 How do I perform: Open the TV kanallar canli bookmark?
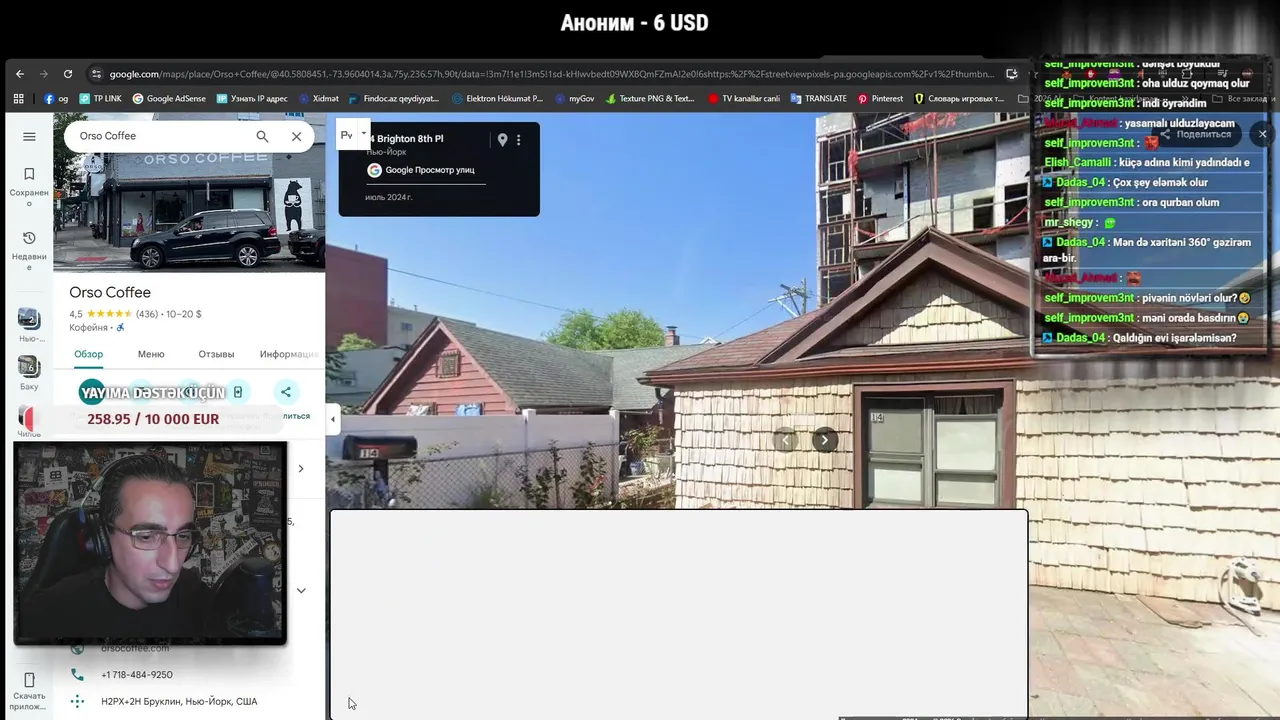(x=744, y=99)
